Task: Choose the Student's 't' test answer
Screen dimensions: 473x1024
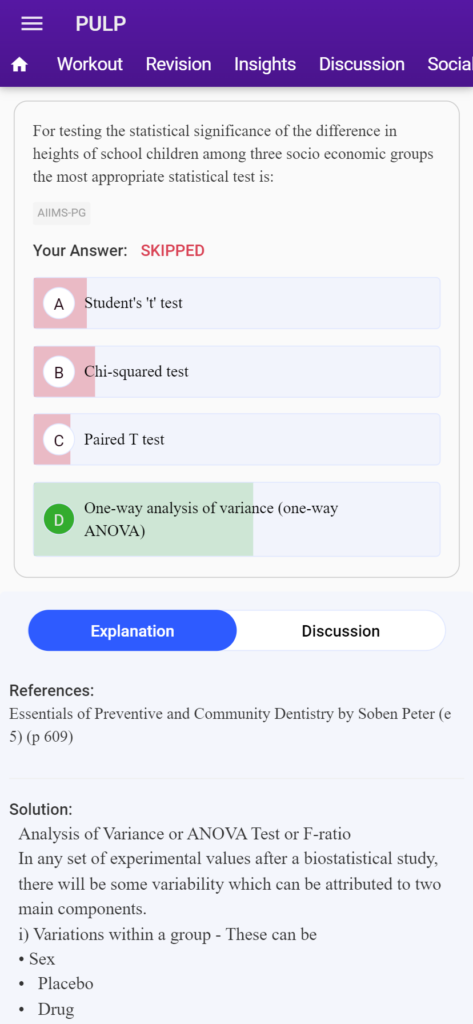Action: [236, 303]
